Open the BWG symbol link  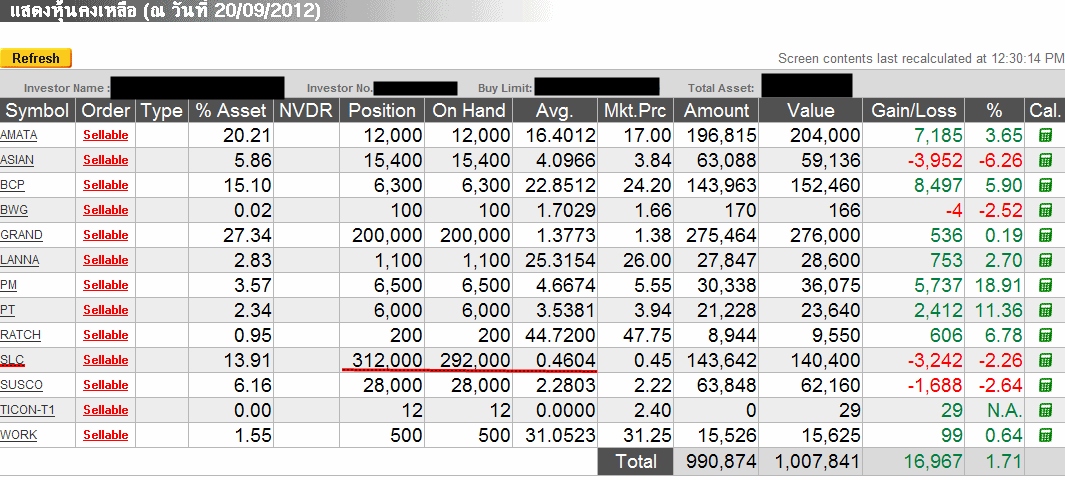14,210
